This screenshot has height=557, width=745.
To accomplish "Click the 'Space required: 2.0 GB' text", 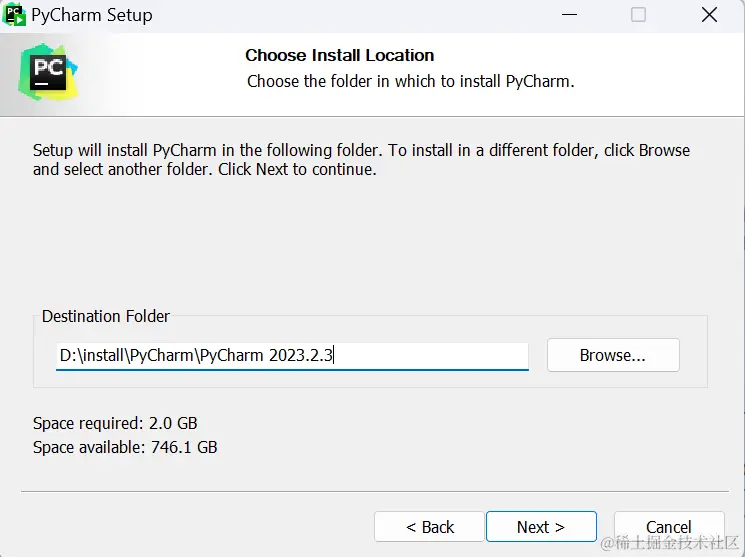I will pos(115,423).
